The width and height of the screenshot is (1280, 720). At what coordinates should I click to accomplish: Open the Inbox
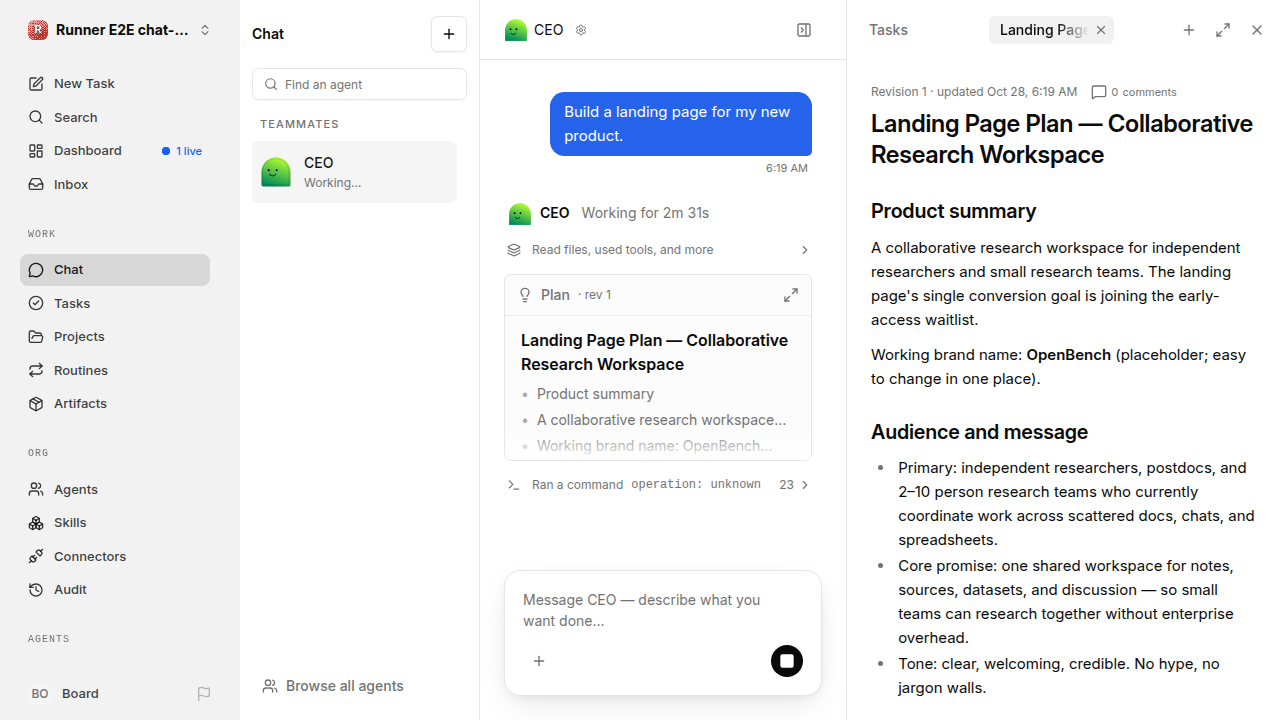pos(115,184)
